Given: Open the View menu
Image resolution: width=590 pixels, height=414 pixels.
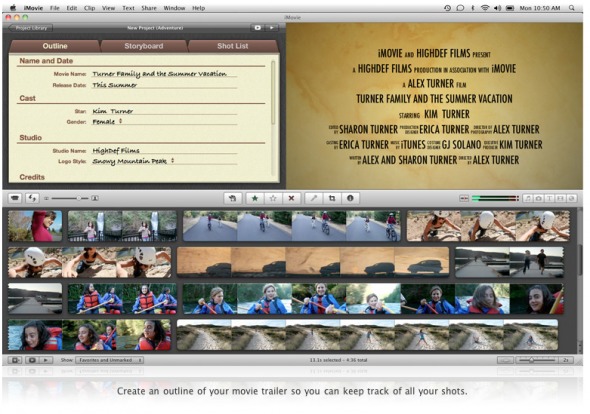Looking at the screenshot, I should (x=108, y=8).
